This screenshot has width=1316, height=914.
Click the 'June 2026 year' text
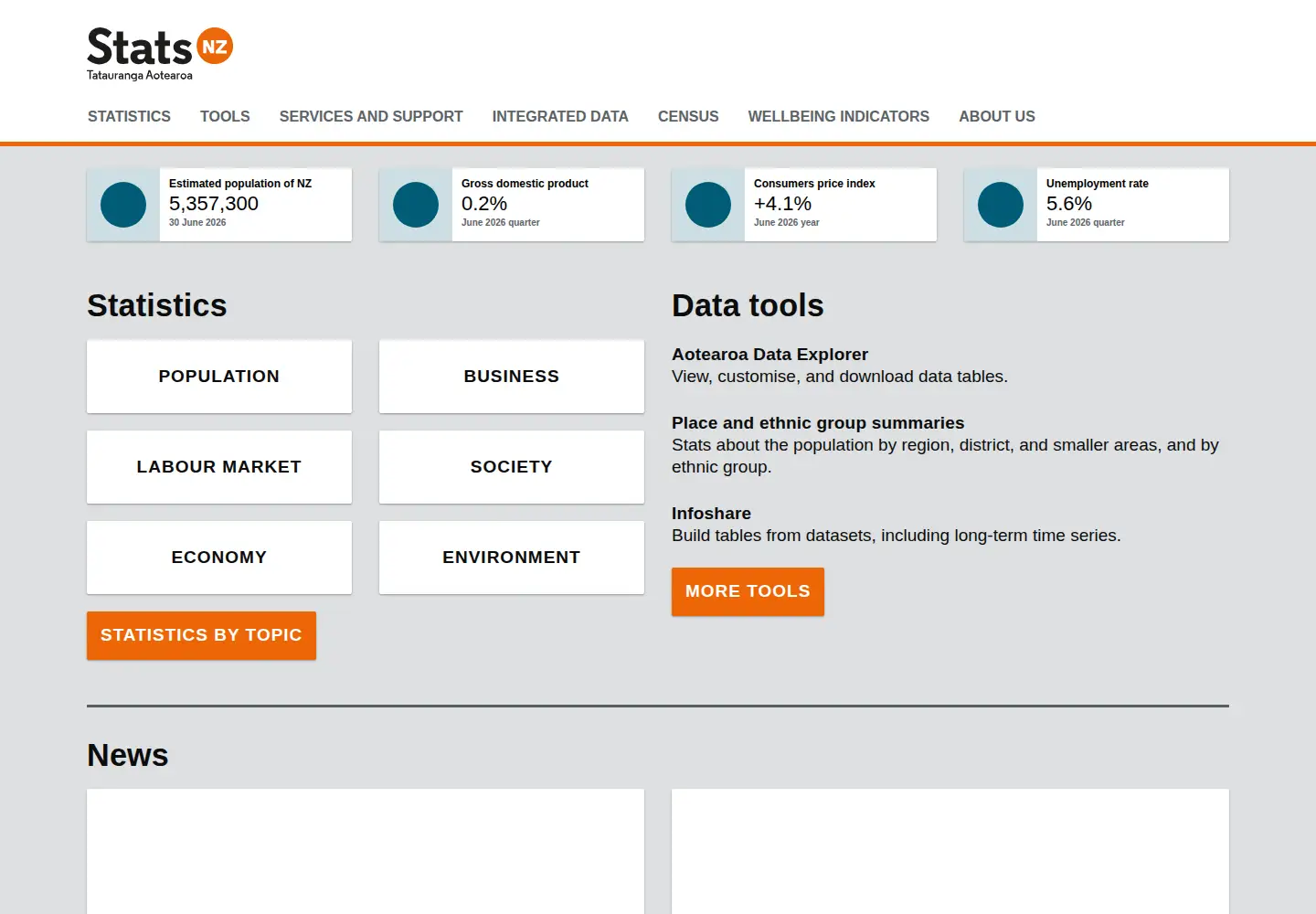coord(786,222)
